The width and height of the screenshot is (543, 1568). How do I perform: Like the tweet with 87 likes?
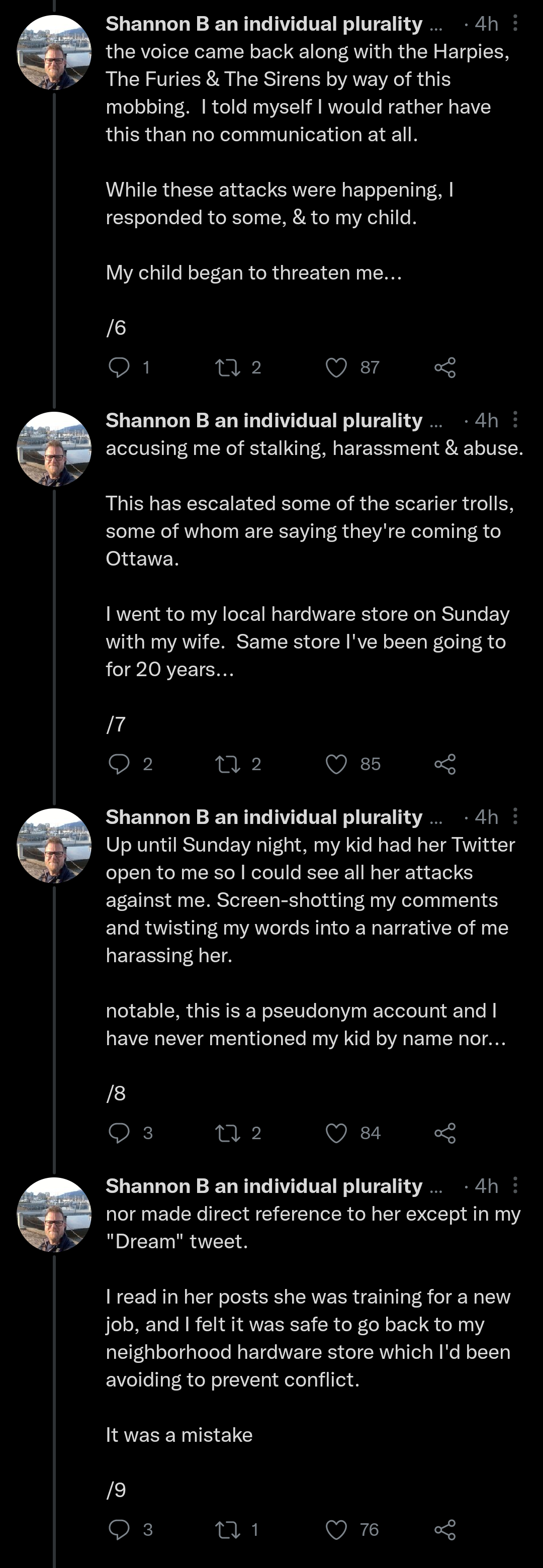click(x=336, y=367)
